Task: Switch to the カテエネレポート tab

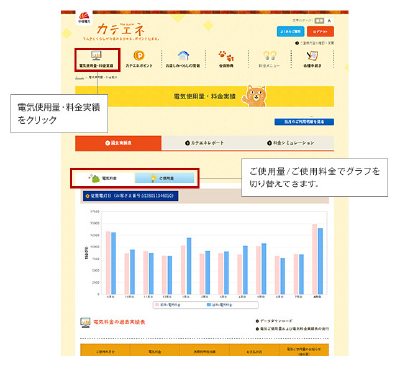Action: [x=204, y=143]
